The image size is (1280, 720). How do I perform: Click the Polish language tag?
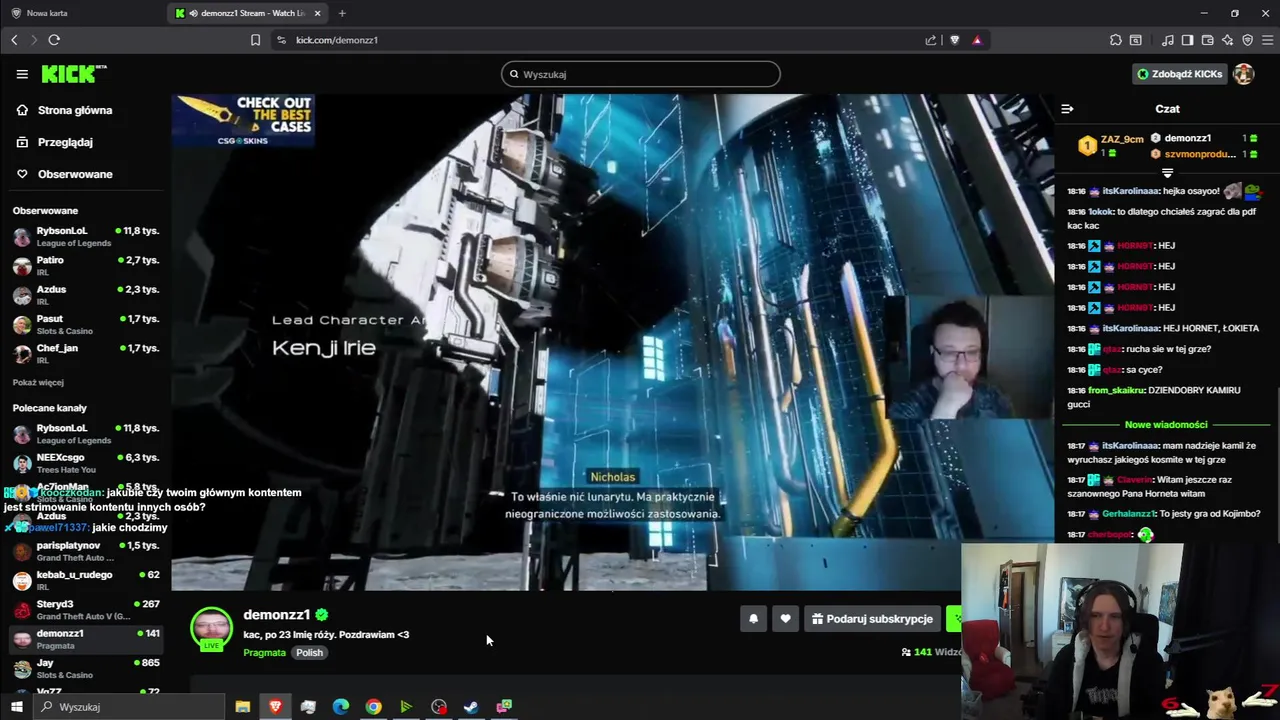pyautogui.click(x=309, y=653)
